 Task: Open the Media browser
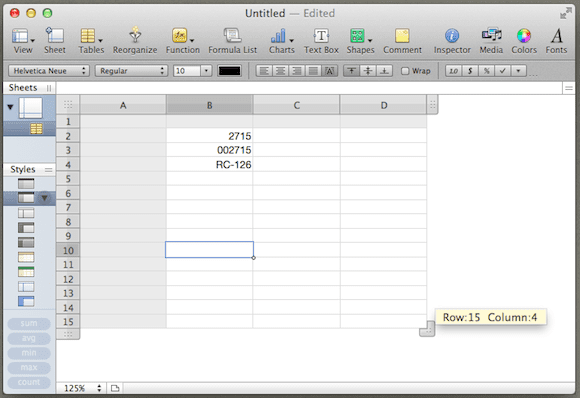coord(491,36)
